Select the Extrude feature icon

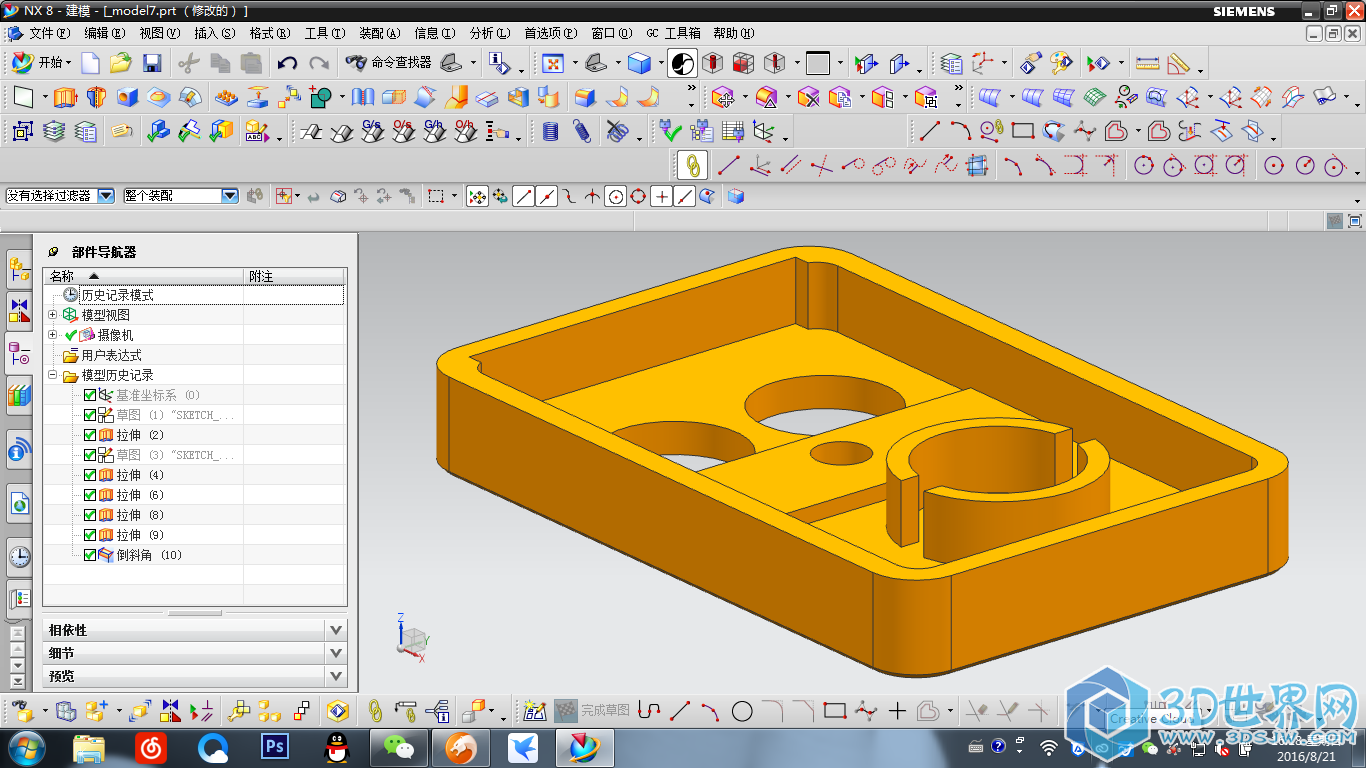point(64,97)
